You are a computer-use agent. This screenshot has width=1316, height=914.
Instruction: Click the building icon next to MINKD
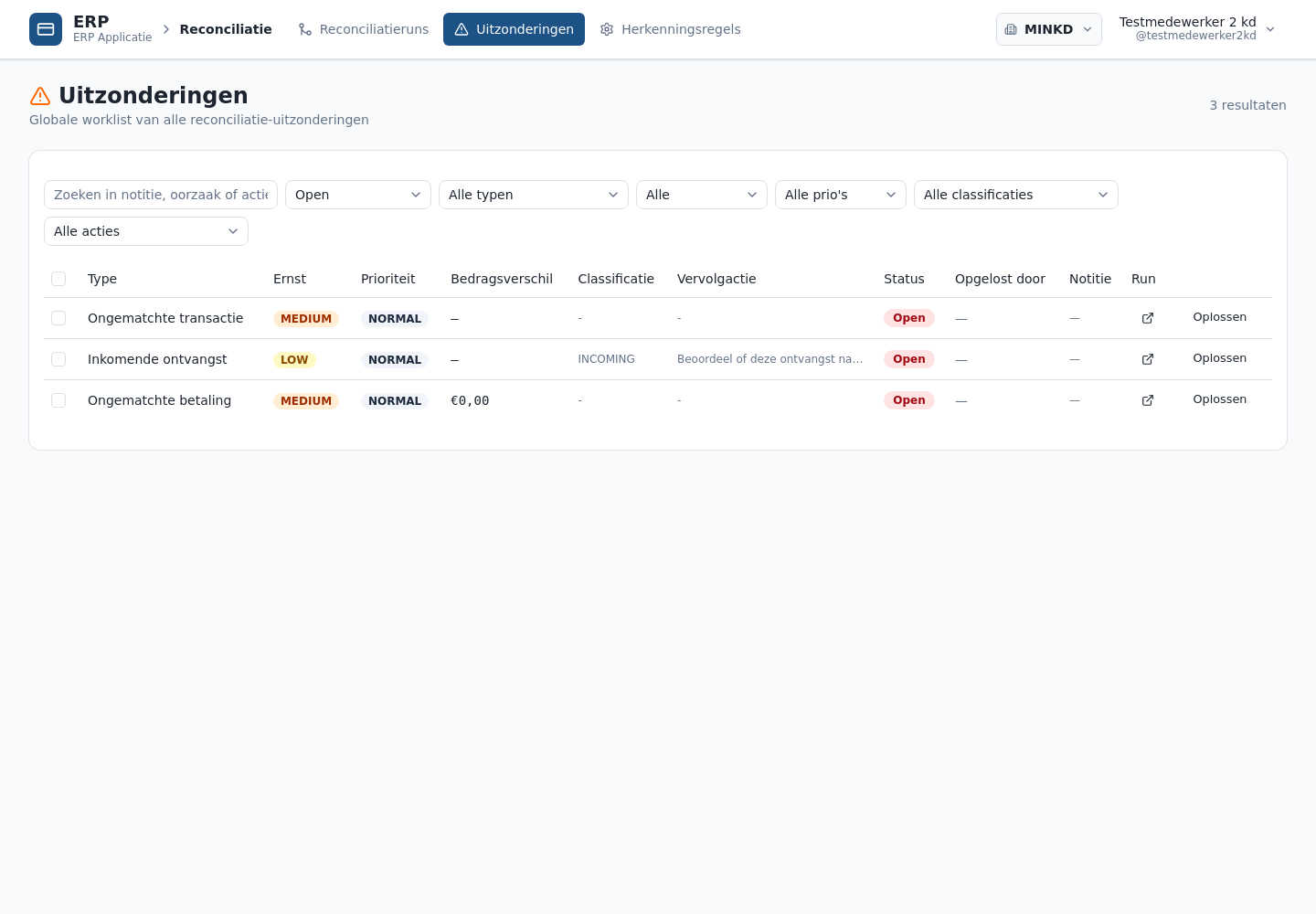click(1011, 29)
